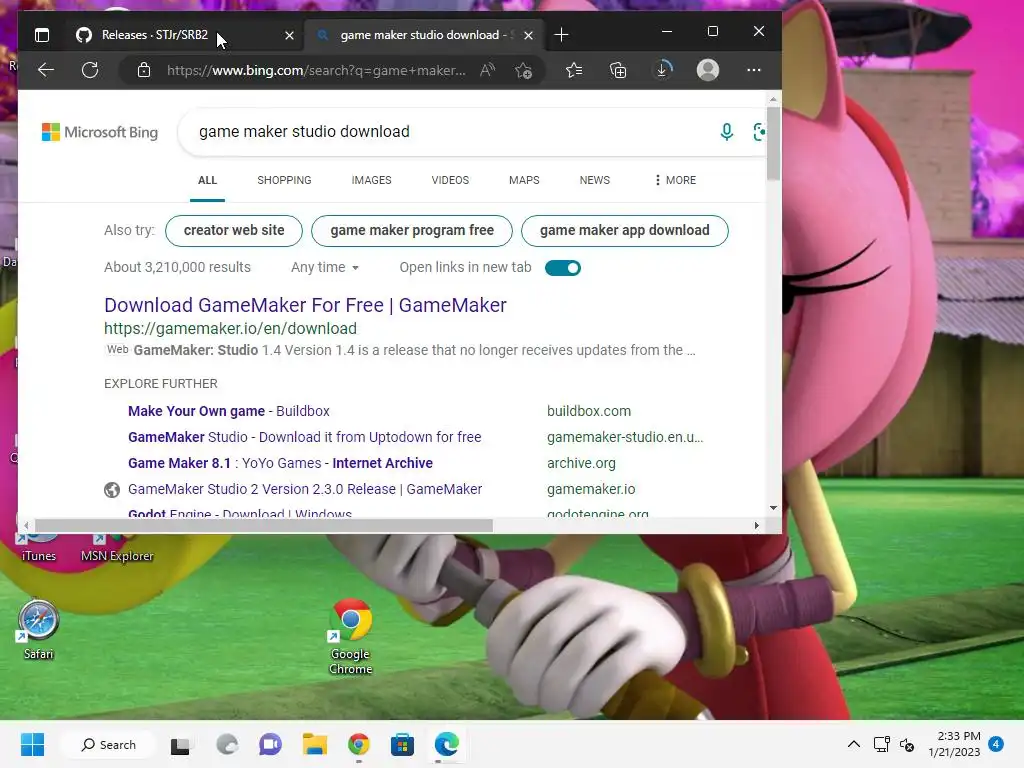Select the NEWS results tab
1024x768 pixels.
coord(595,180)
